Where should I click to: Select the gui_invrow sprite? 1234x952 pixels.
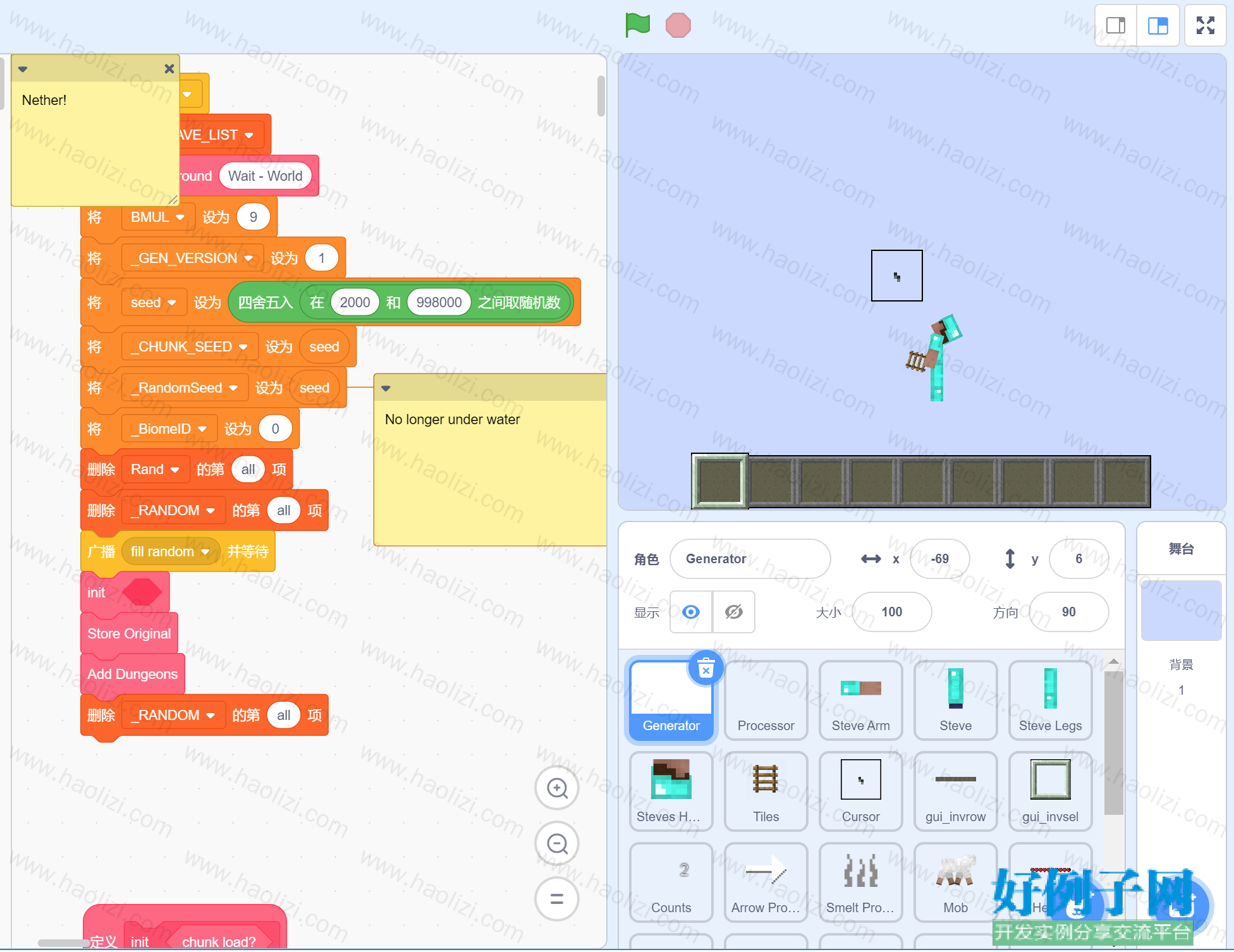pos(956,791)
